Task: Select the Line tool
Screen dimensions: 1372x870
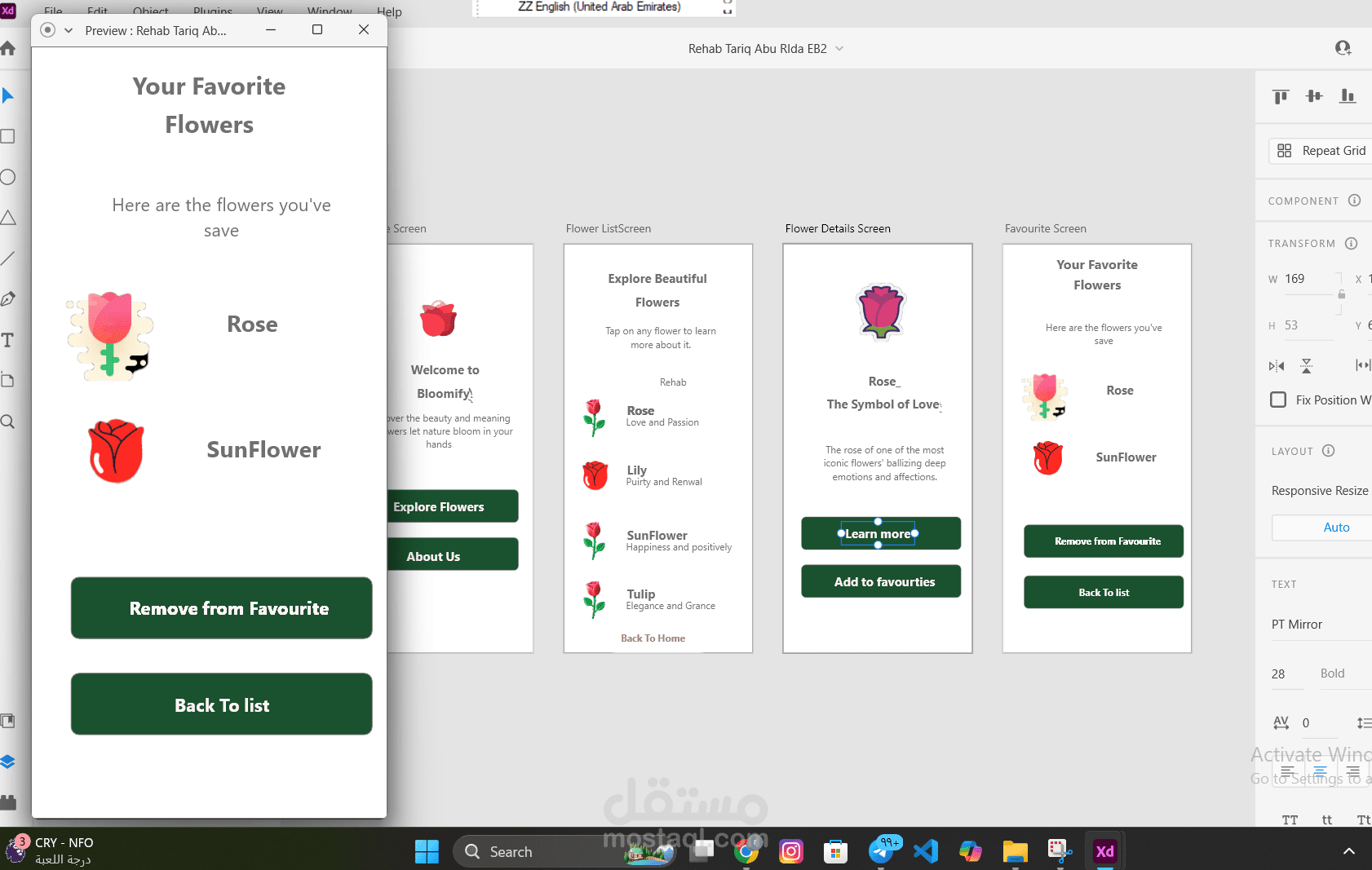Action: click(8, 258)
